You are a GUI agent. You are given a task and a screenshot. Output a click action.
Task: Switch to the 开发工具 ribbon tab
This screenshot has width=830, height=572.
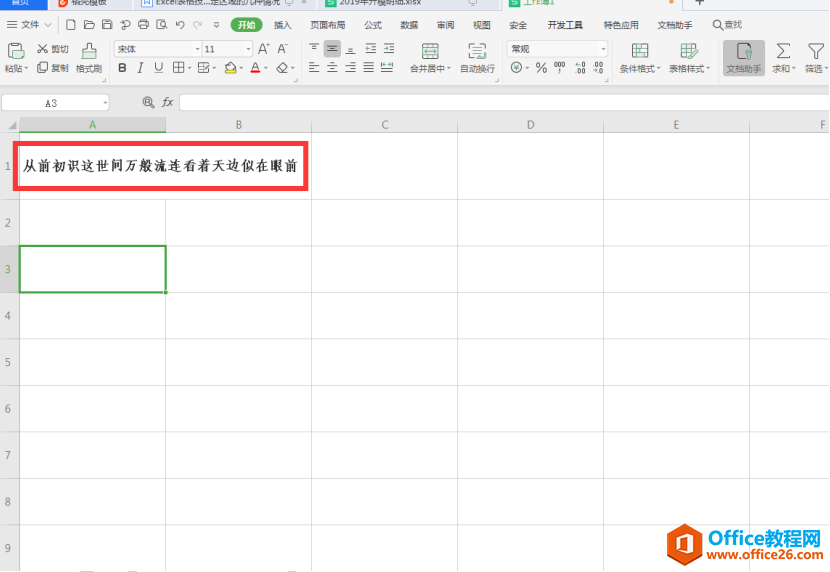pyautogui.click(x=565, y=25)
